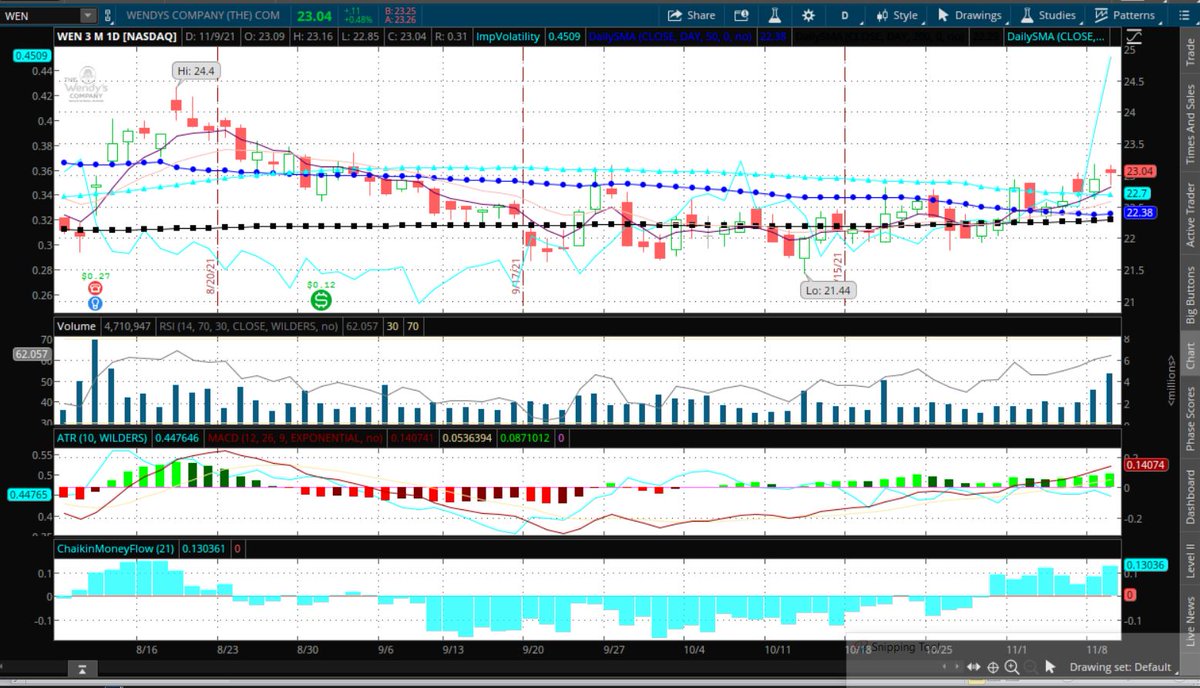Click the green dollar dividend icon
The height and width of the screenshot is (688, 1200).
pos(321,299)
